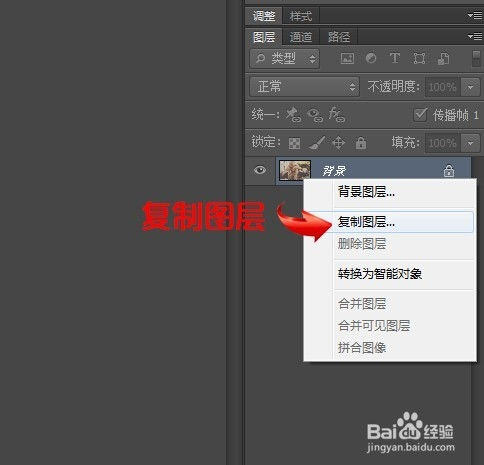Switch to the 通道 tab
This screenshot has height=465, width=484.
(301, 37)
